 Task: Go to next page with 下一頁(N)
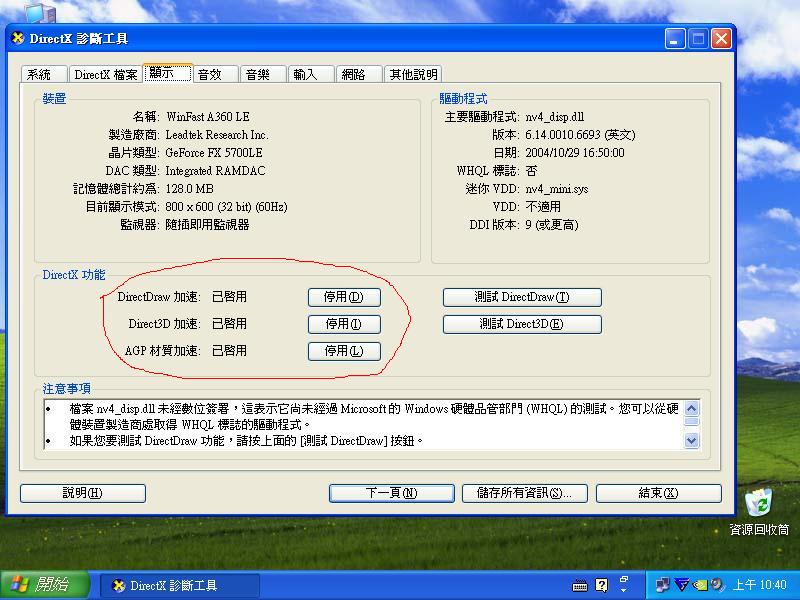click(391, 493)
